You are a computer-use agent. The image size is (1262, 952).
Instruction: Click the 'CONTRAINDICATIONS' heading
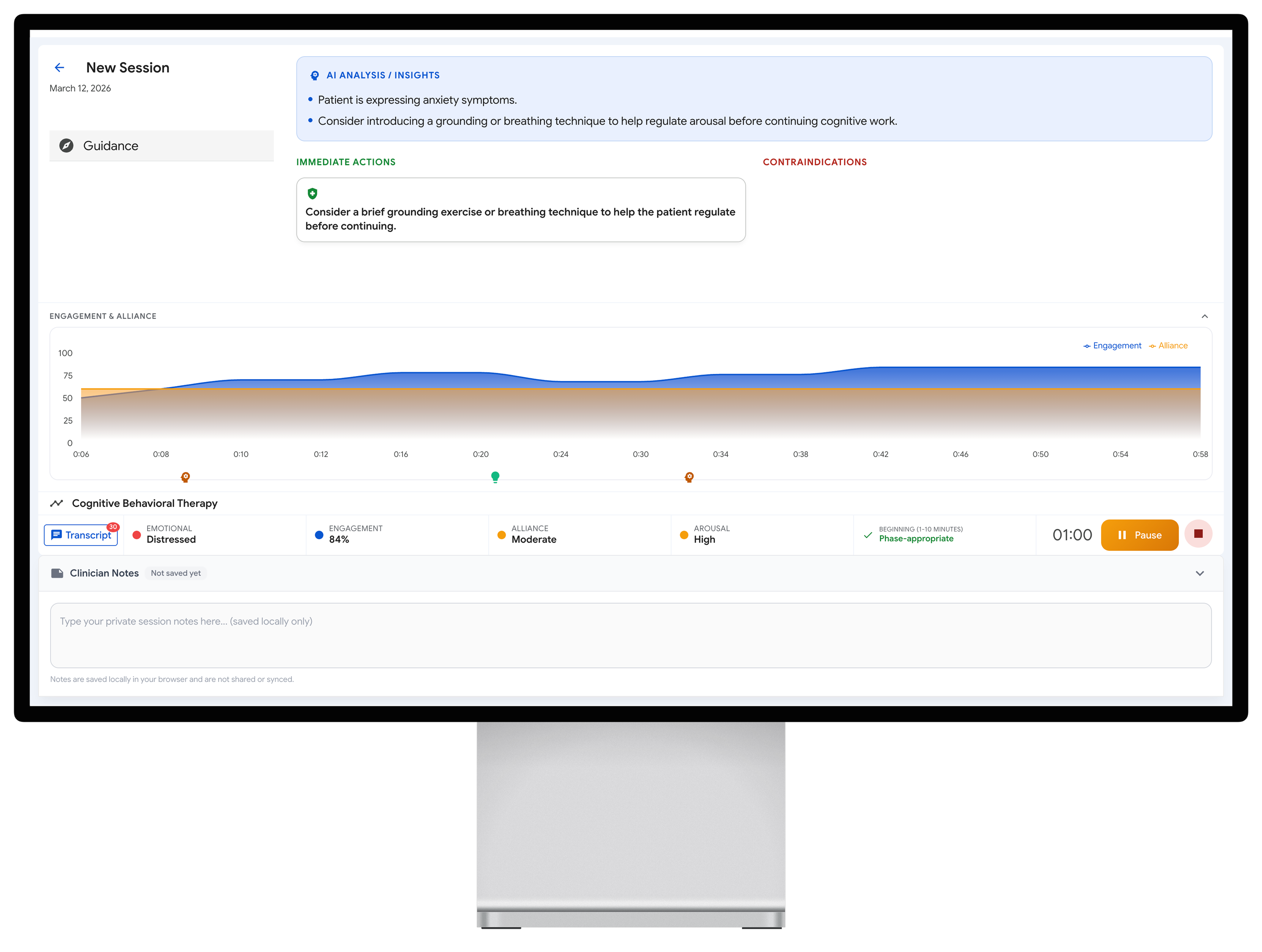pos(815,162)
